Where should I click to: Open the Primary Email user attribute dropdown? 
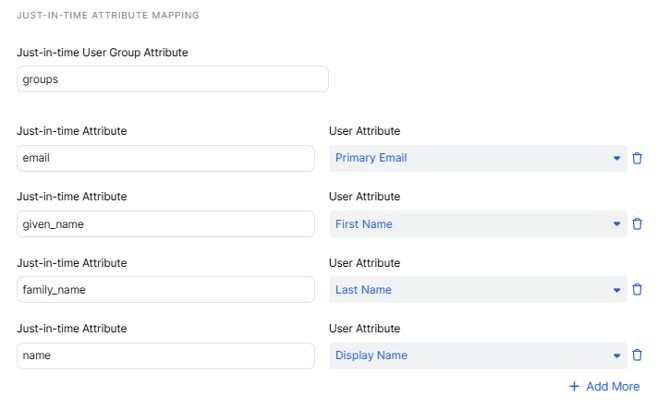[x=478, y=158]
